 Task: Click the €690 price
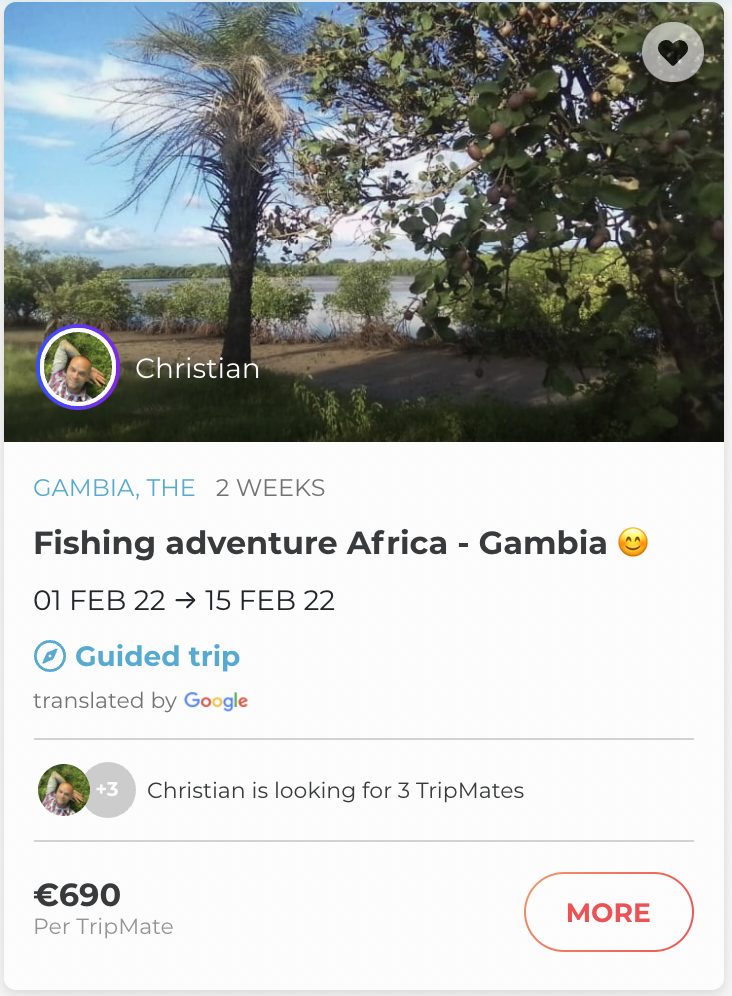(x=77, y=895)
